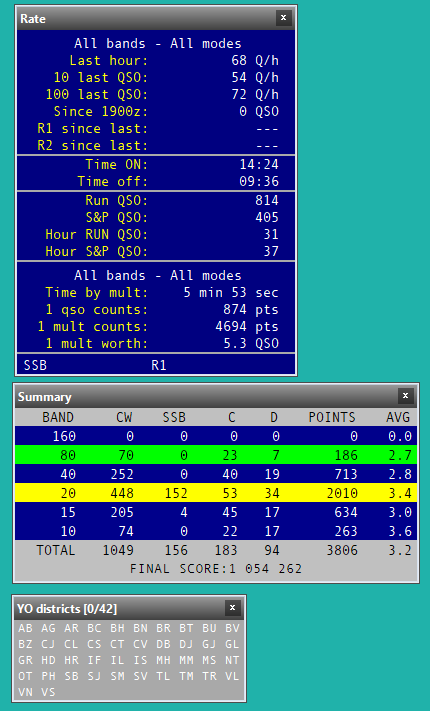Image resolution: width=430 pixels, height=711 pixels.
Task: Select the PH district
Action: [49, 676]
